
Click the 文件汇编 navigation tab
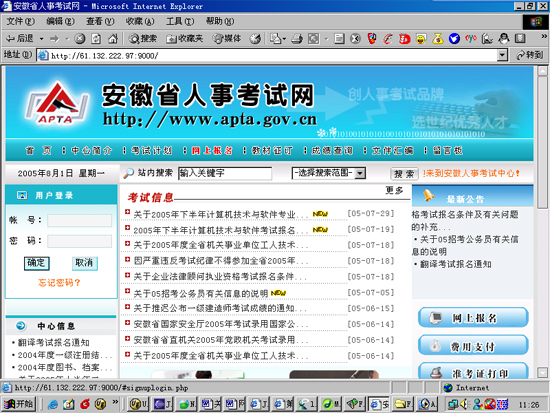393,151
